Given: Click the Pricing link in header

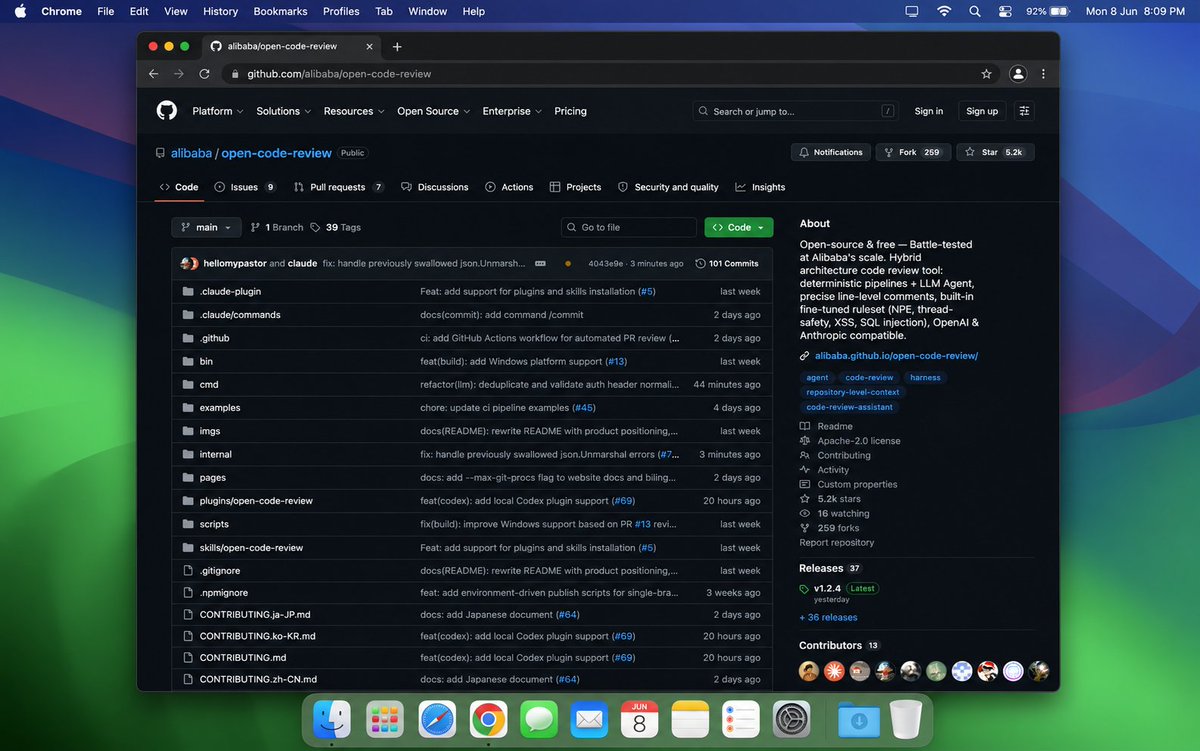Looking at the screenshot, I should click(570, 111).
